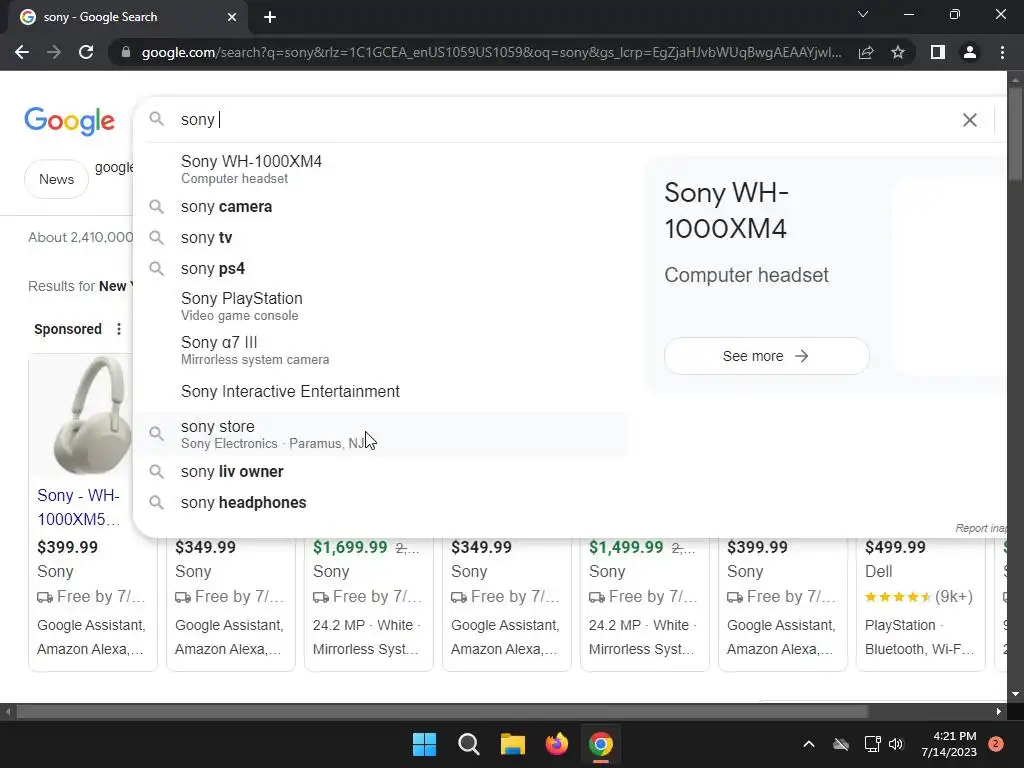The height and width of the screenshot is (768, 1024).
Task: Reload the current page
Action: (86, 52)
